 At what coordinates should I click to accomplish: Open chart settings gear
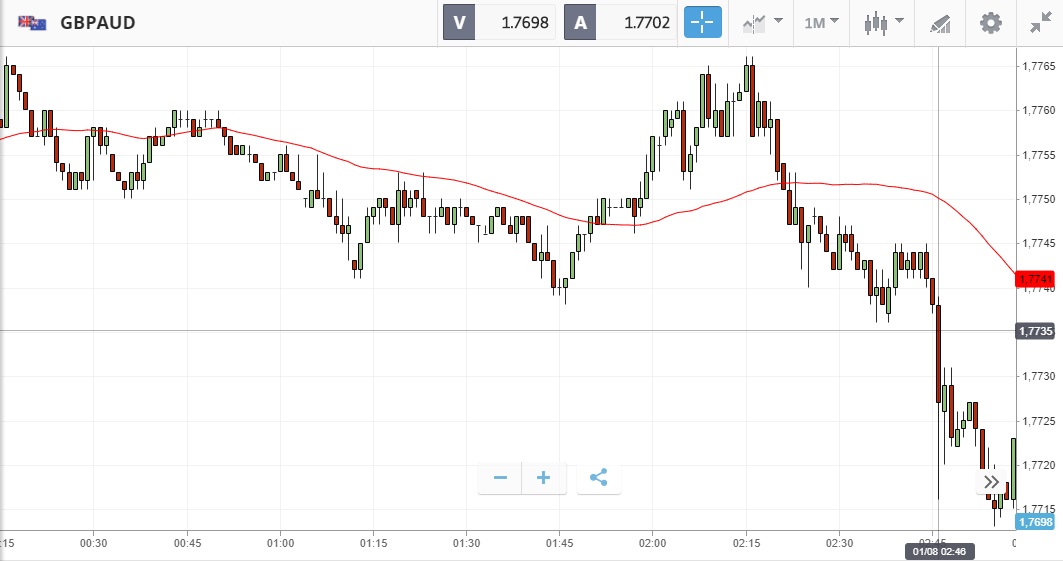990,22
